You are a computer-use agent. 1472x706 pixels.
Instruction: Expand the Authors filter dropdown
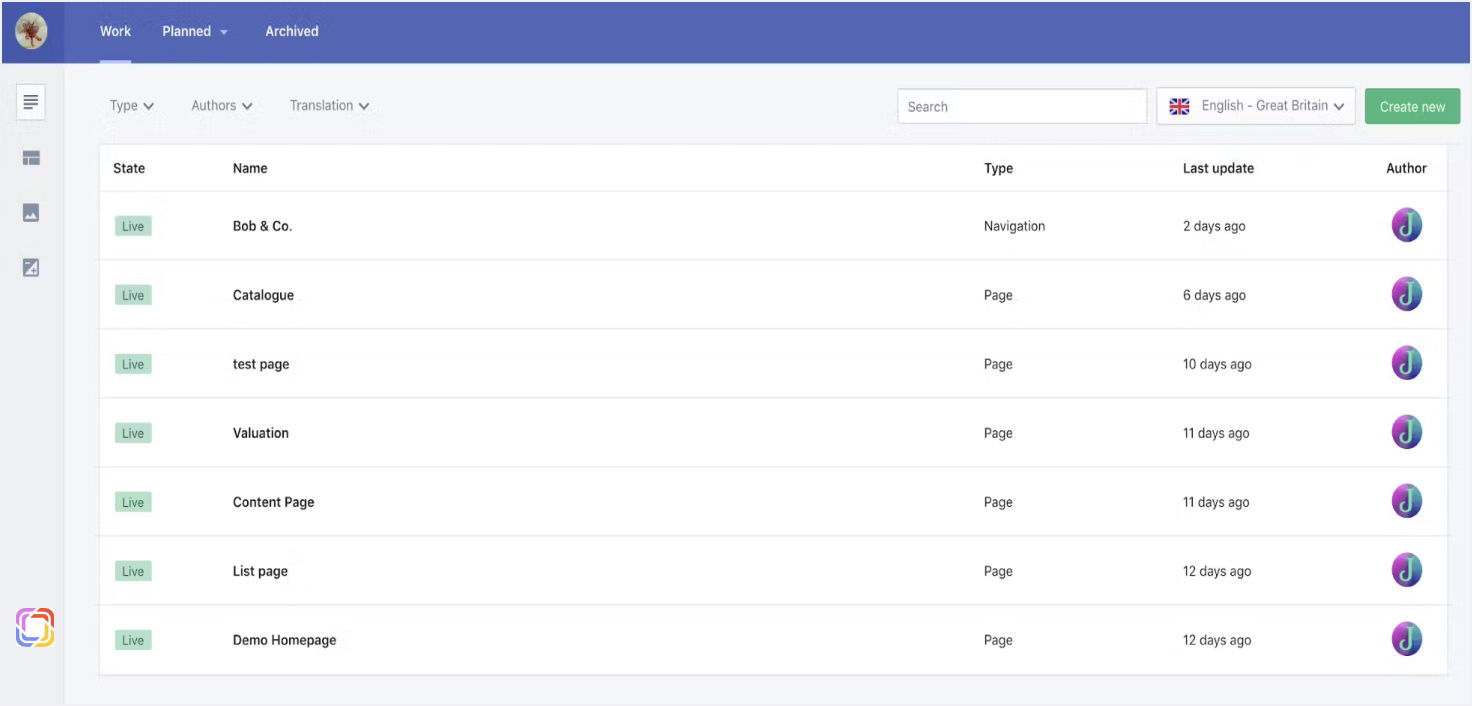[221, 106]
